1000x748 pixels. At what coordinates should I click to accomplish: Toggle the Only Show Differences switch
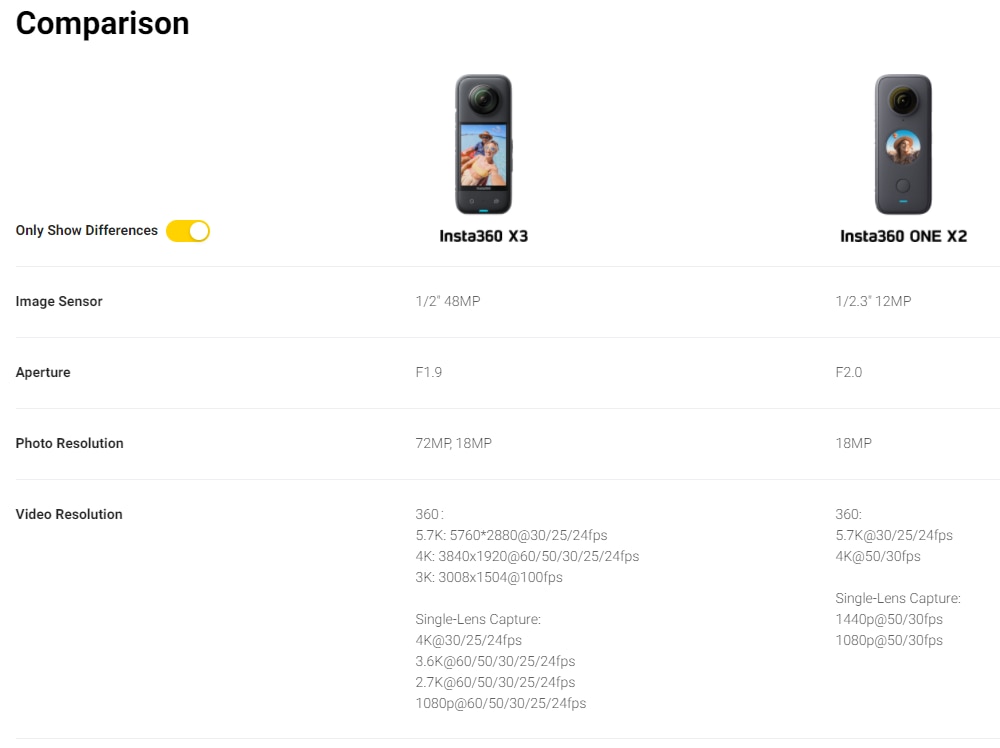tap(188, 231)
